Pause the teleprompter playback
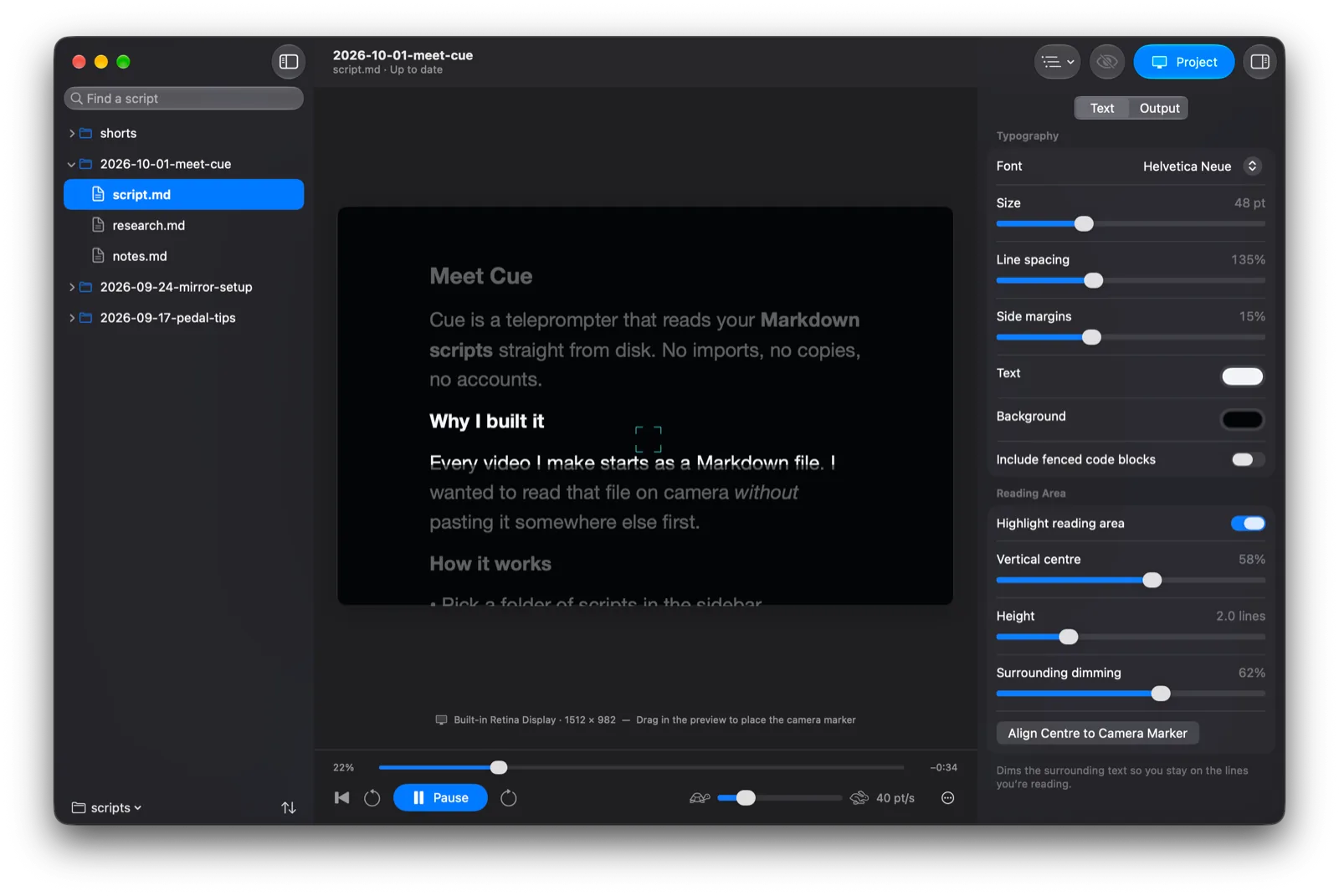1339x896 pixels. pos(440,798)
